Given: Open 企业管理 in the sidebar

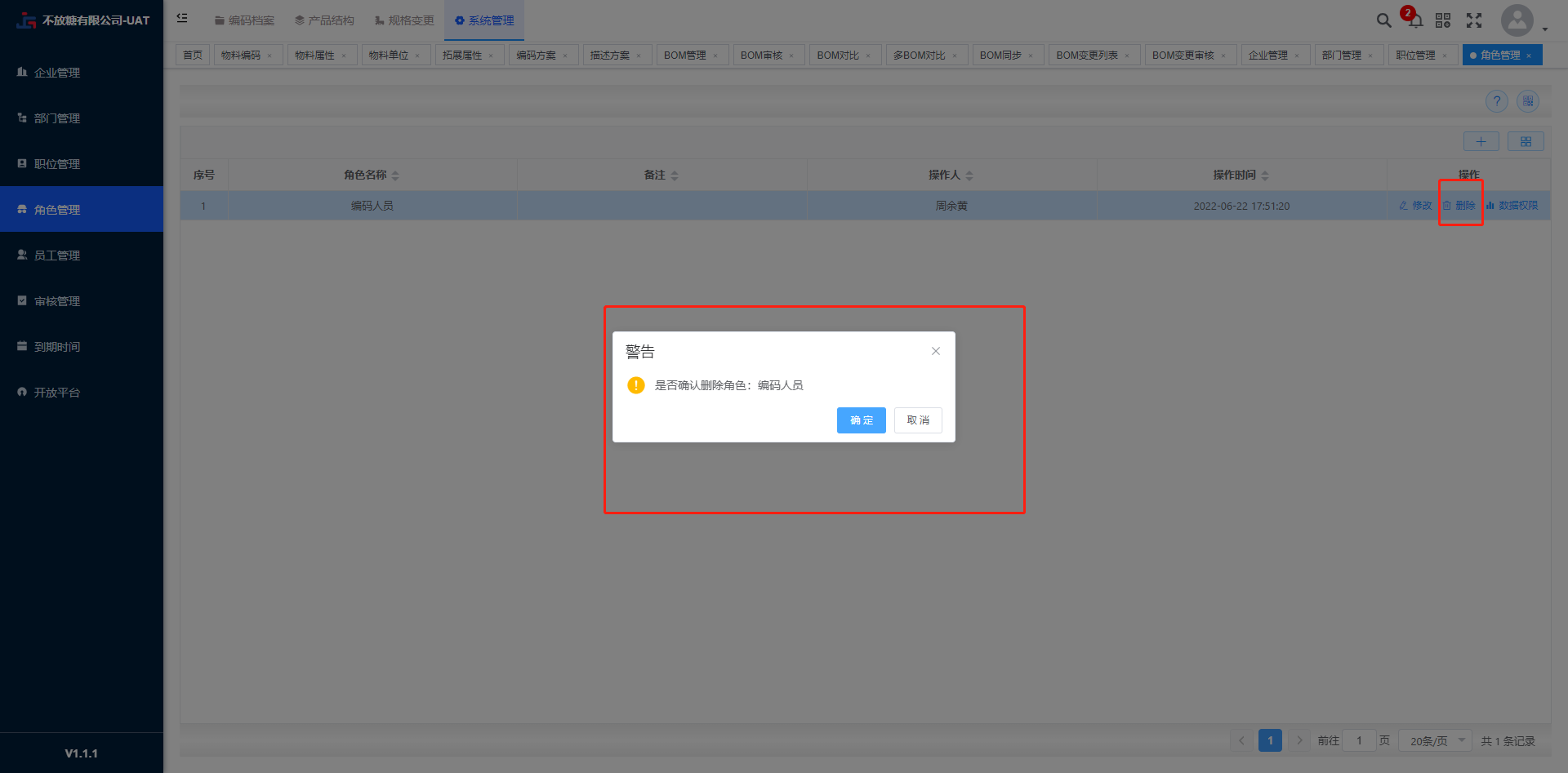Looking at the screenshot, I should point(82,73).
